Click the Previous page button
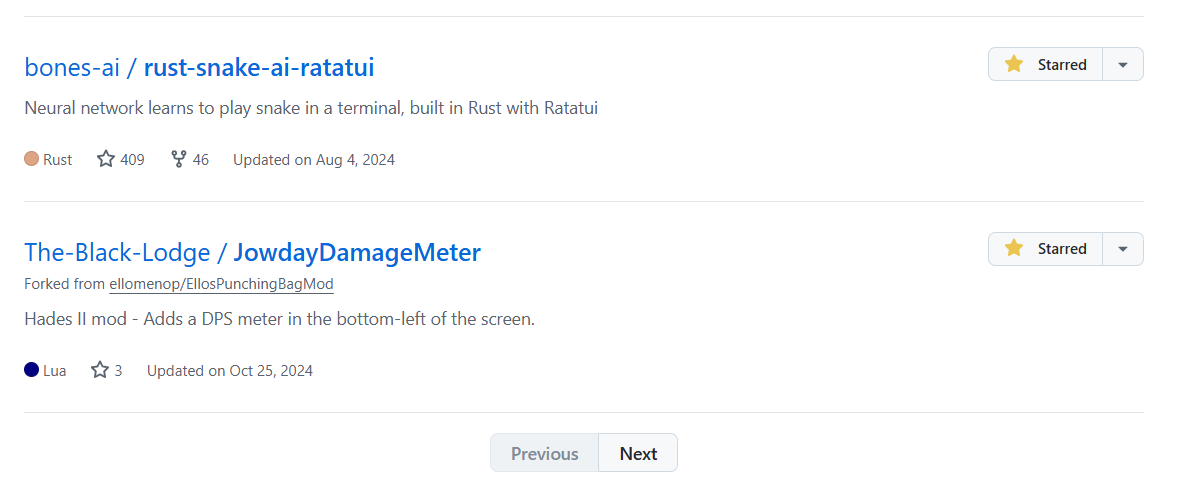This screenshot has width=1184, height=486. [545, 453]
